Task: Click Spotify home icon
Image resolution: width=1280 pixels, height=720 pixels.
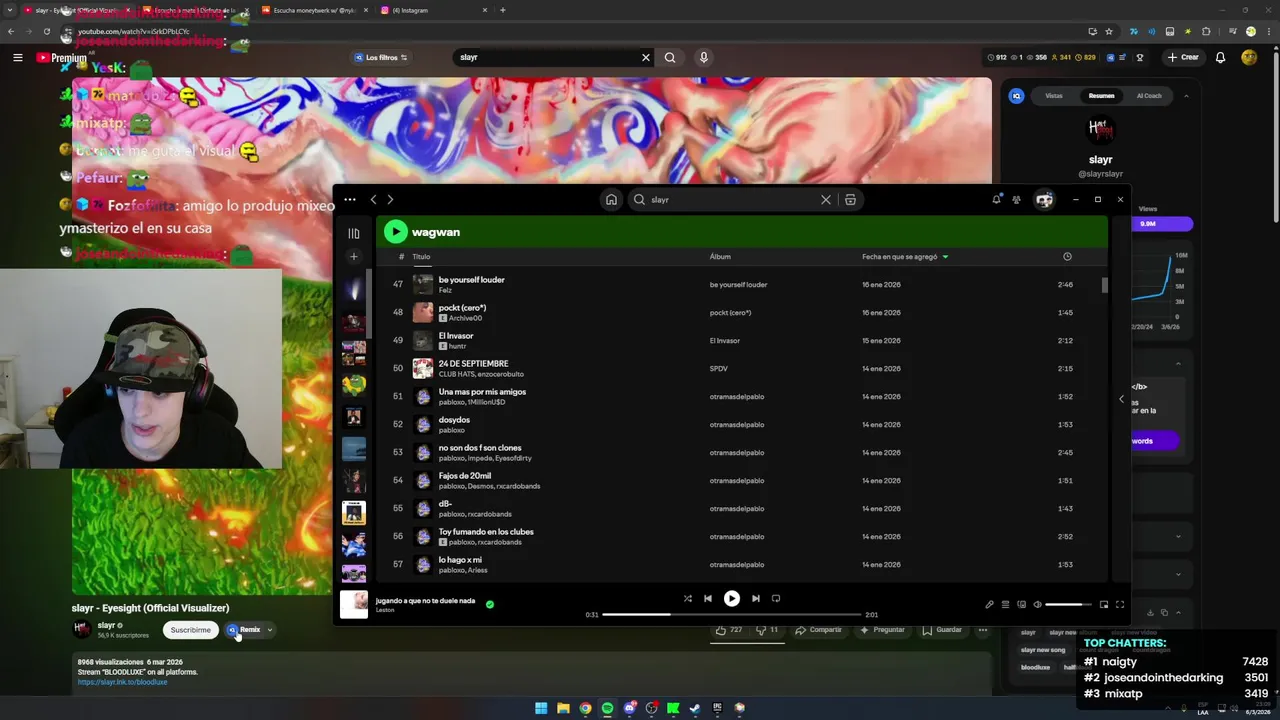Action: (611, 199)
